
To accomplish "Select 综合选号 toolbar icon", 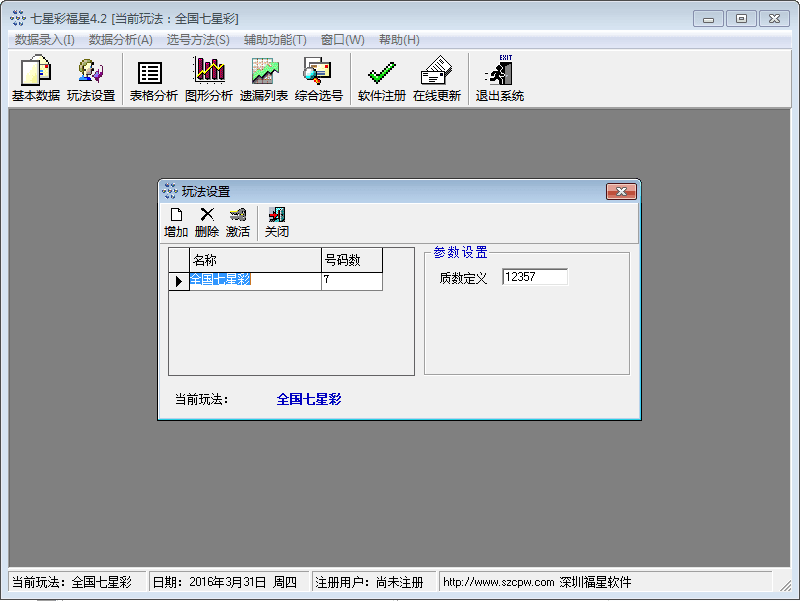I will coord(319,80).
